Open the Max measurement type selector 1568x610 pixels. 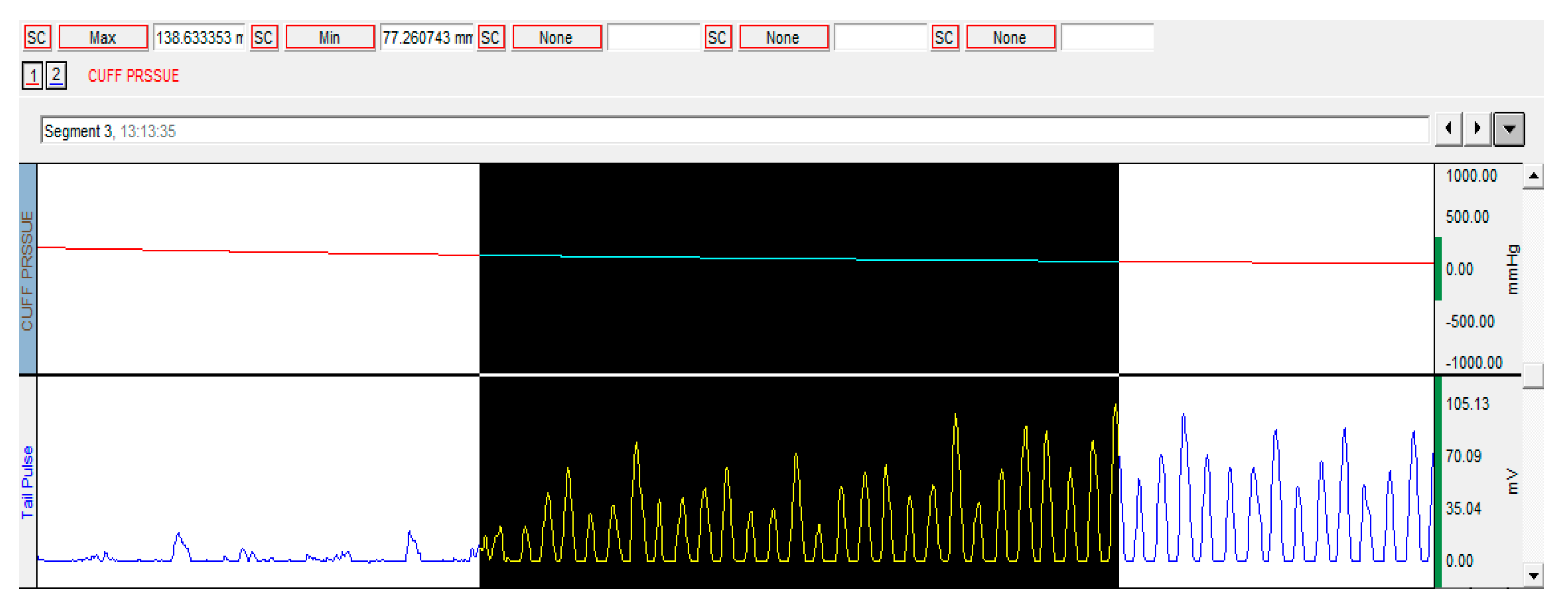(103, 38)
